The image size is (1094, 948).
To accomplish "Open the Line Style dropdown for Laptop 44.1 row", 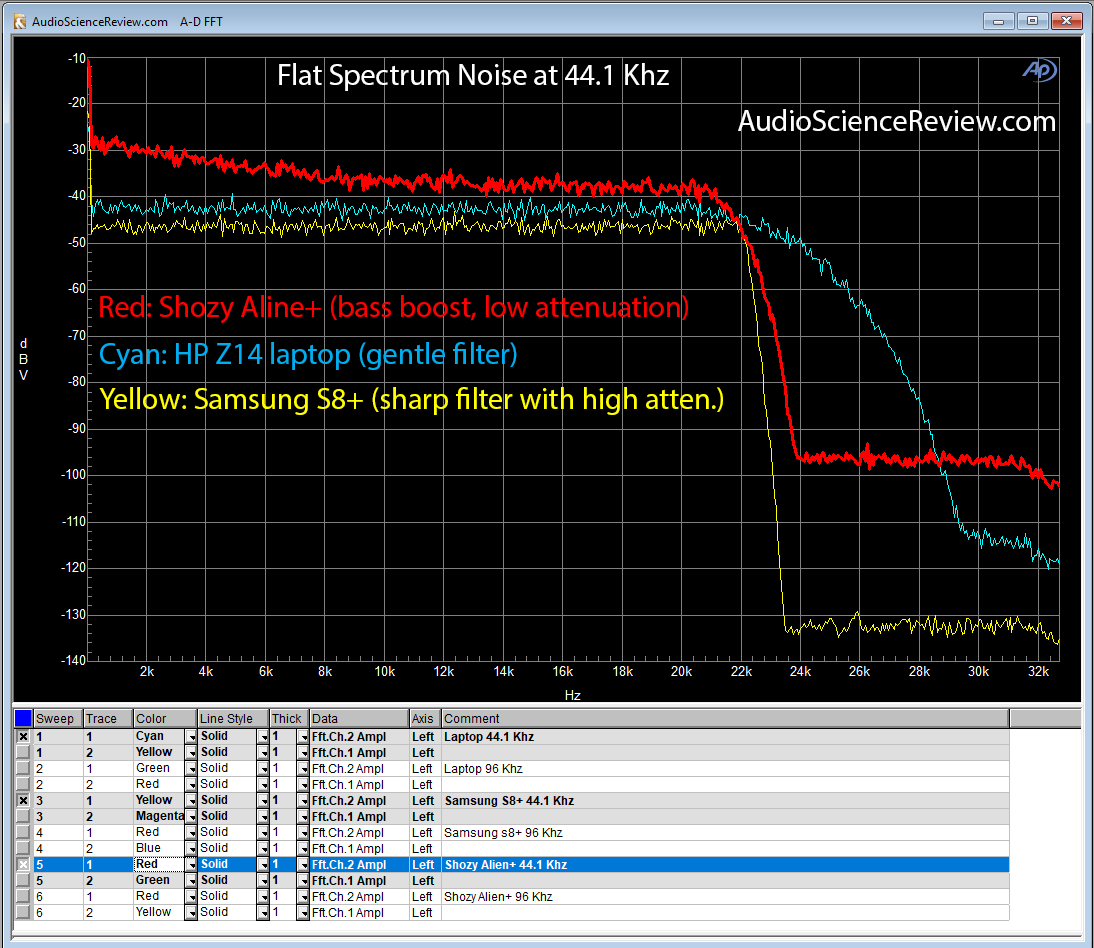I will tap(262, 737).
